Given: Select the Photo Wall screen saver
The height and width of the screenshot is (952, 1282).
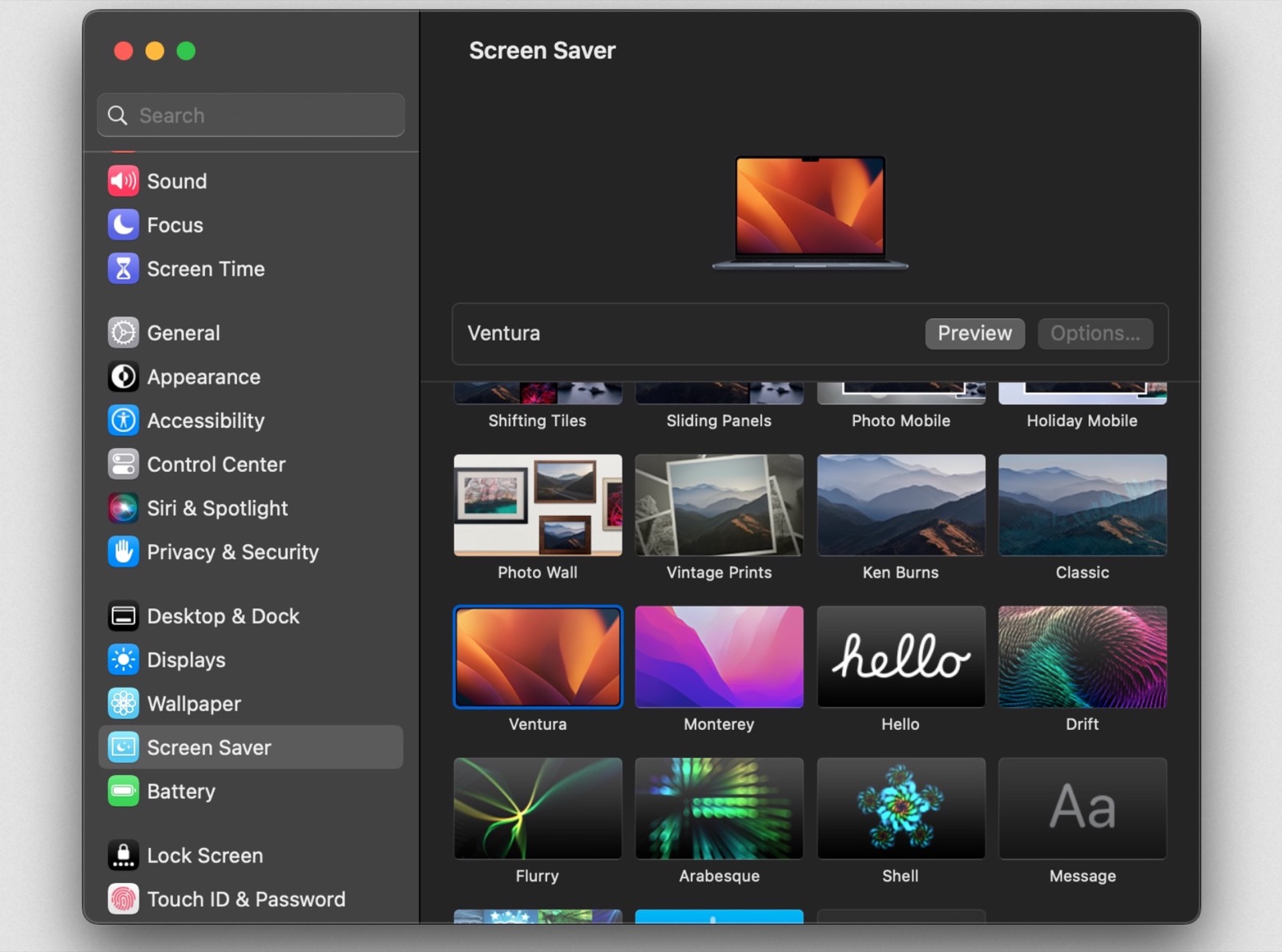Looking at the screenshot, I should 538,505.
